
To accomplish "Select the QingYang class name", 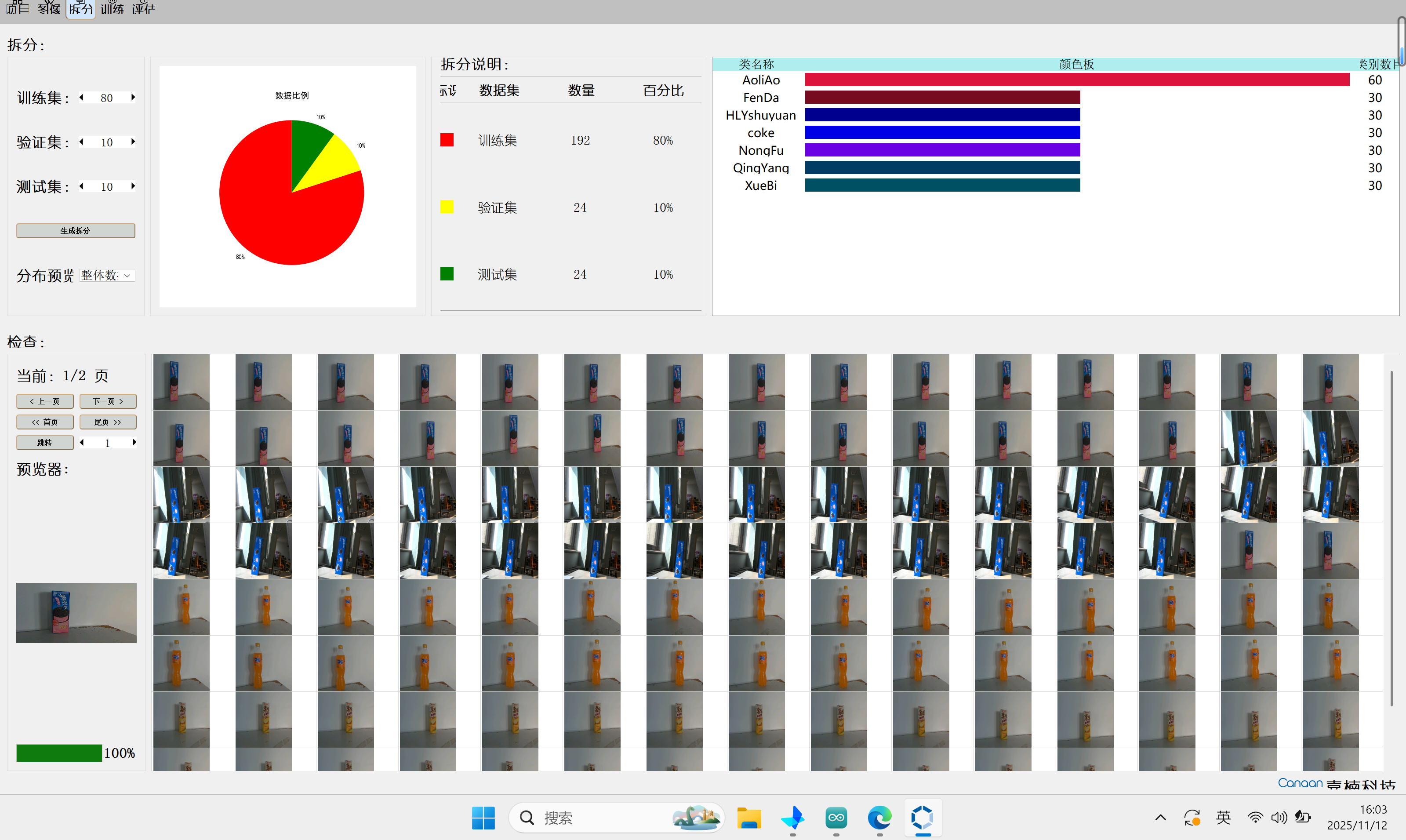I will point(761,167).
